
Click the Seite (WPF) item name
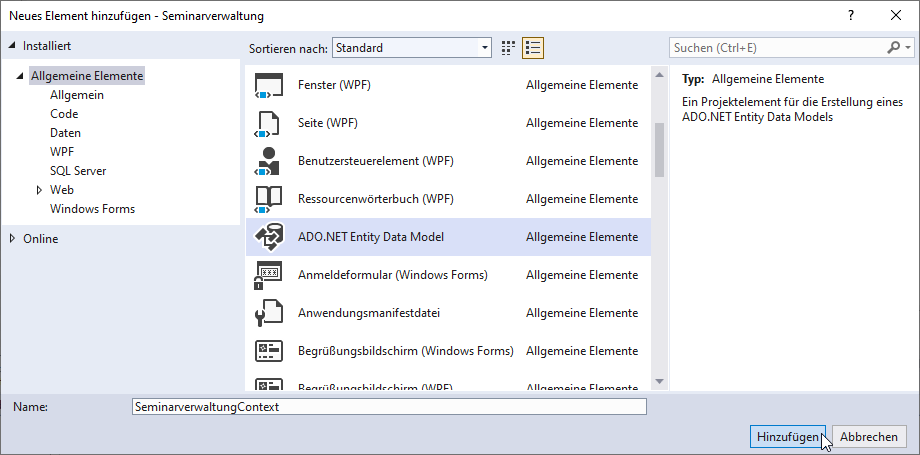[327, 123]
